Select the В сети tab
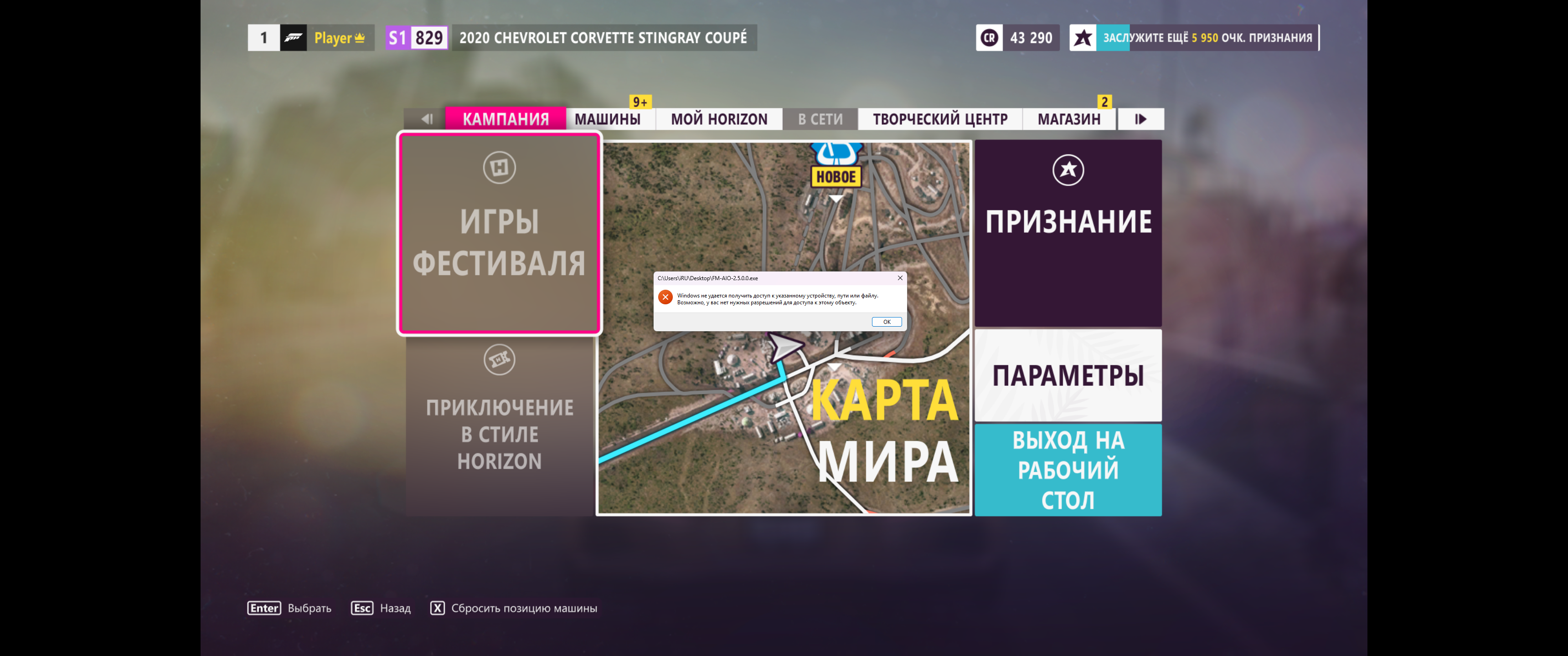Image resolution: width=1568 pixels, height=656 pixels. pos(820,118)
